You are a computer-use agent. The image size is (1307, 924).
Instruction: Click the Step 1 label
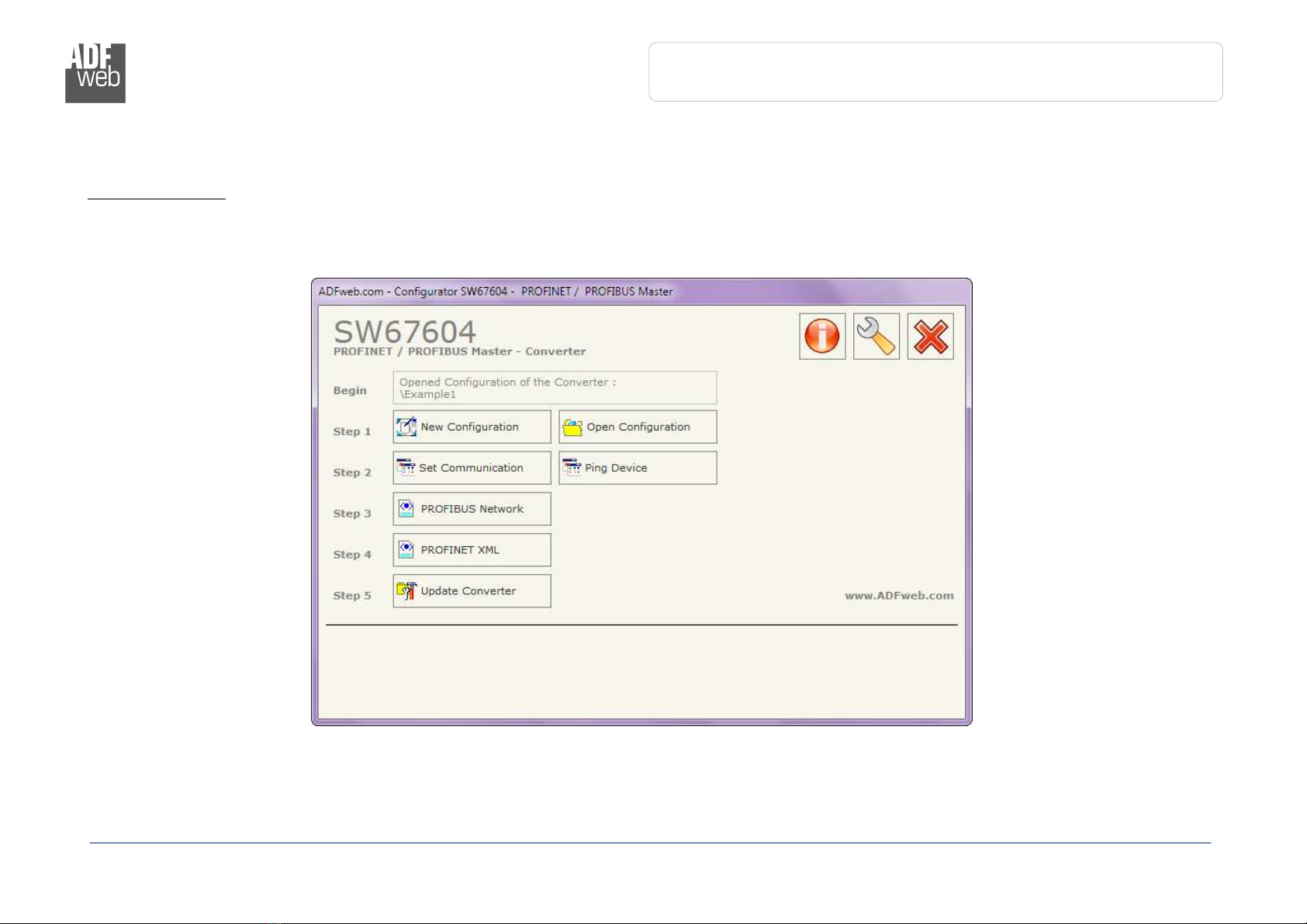click(x=352, y=431)
